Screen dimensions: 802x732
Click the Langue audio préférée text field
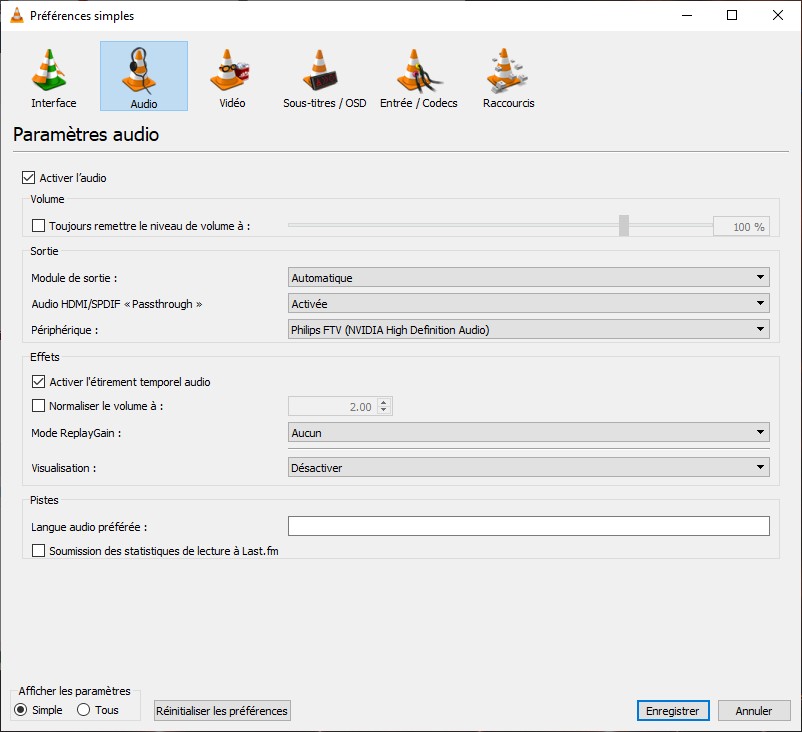(528, 526)
